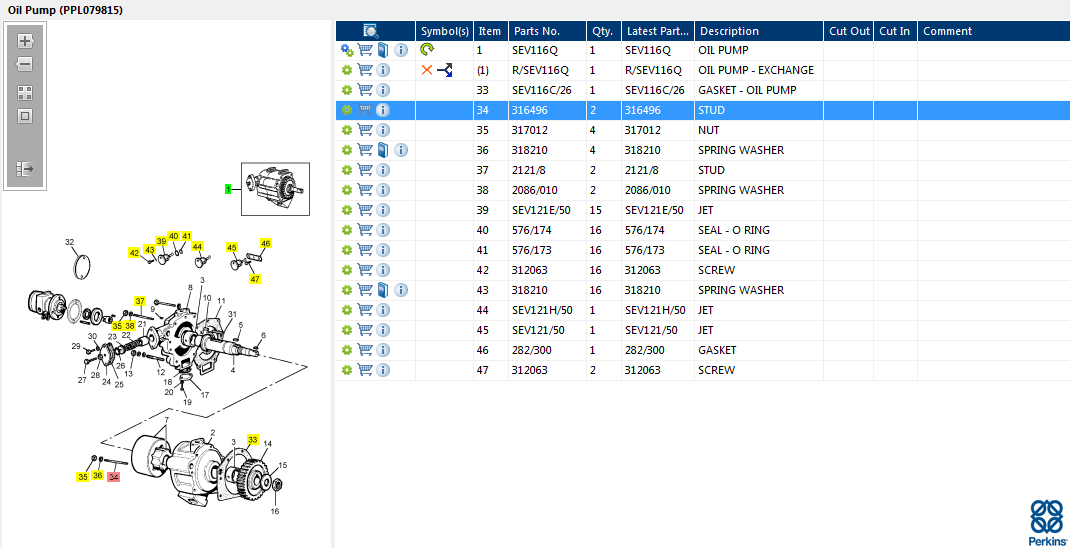Zoom out with the minus icon

coord(25,65)
